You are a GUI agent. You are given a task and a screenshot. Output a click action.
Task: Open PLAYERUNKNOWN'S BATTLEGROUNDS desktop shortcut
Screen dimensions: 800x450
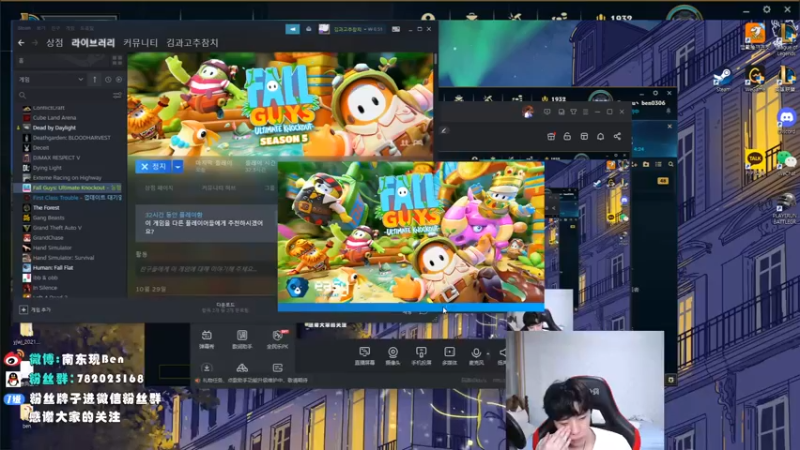pyautogui.click(x=785, y=208)
